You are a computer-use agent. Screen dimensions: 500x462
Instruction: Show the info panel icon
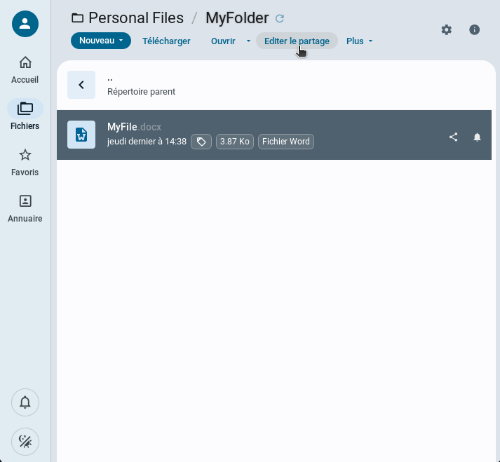pyautogui.click(x=474, y=30)
